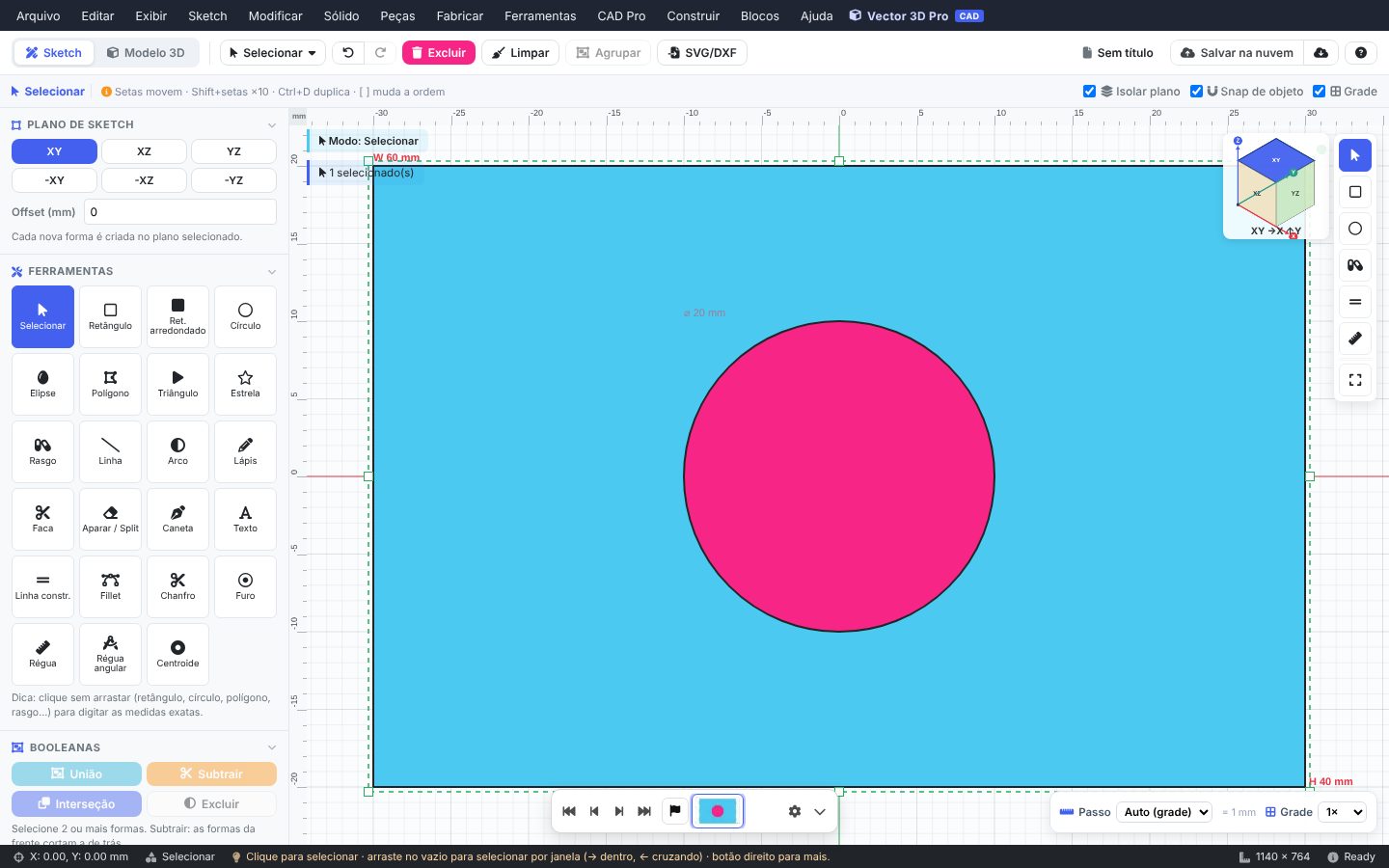
Task: Switch sketch plane to XZ
Action: 144,151
